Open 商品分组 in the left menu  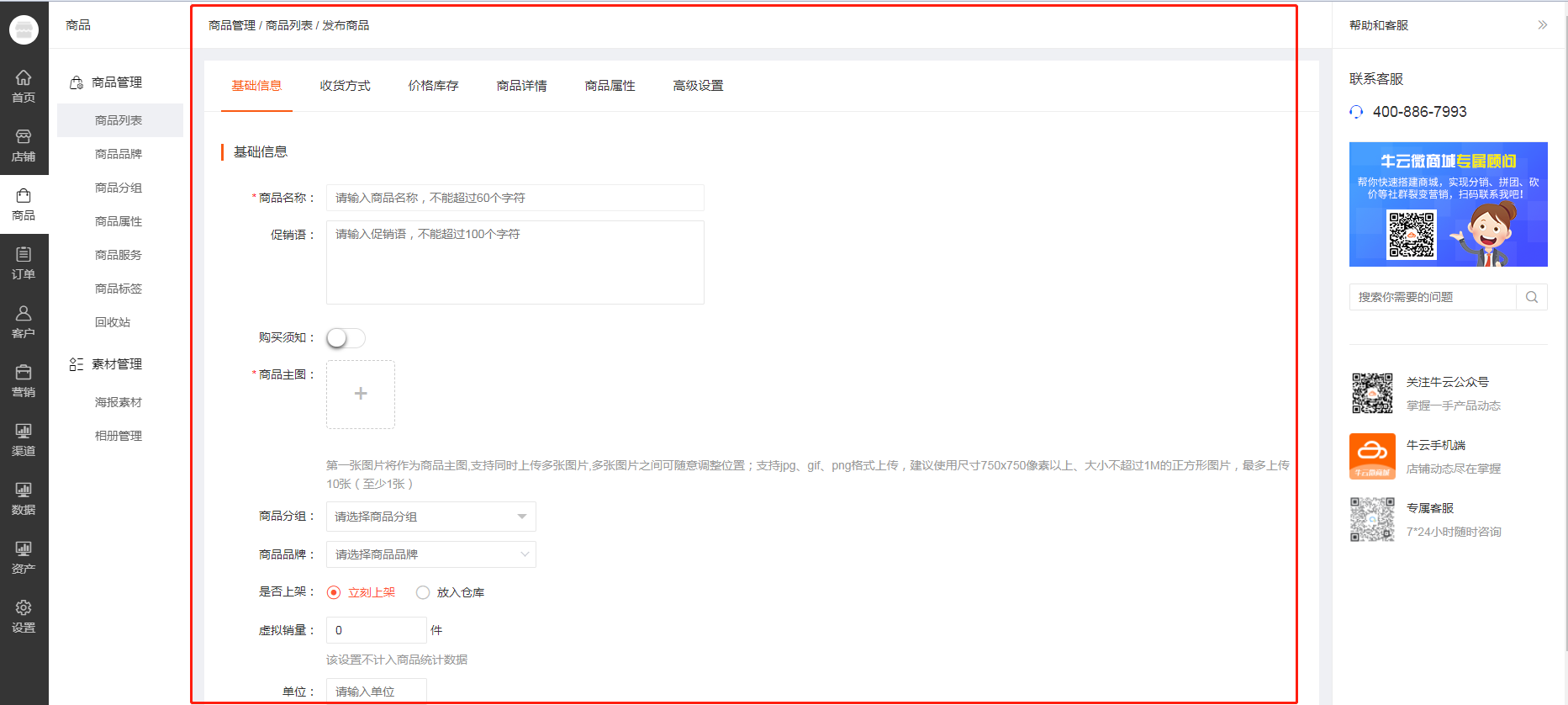point(119,188)
